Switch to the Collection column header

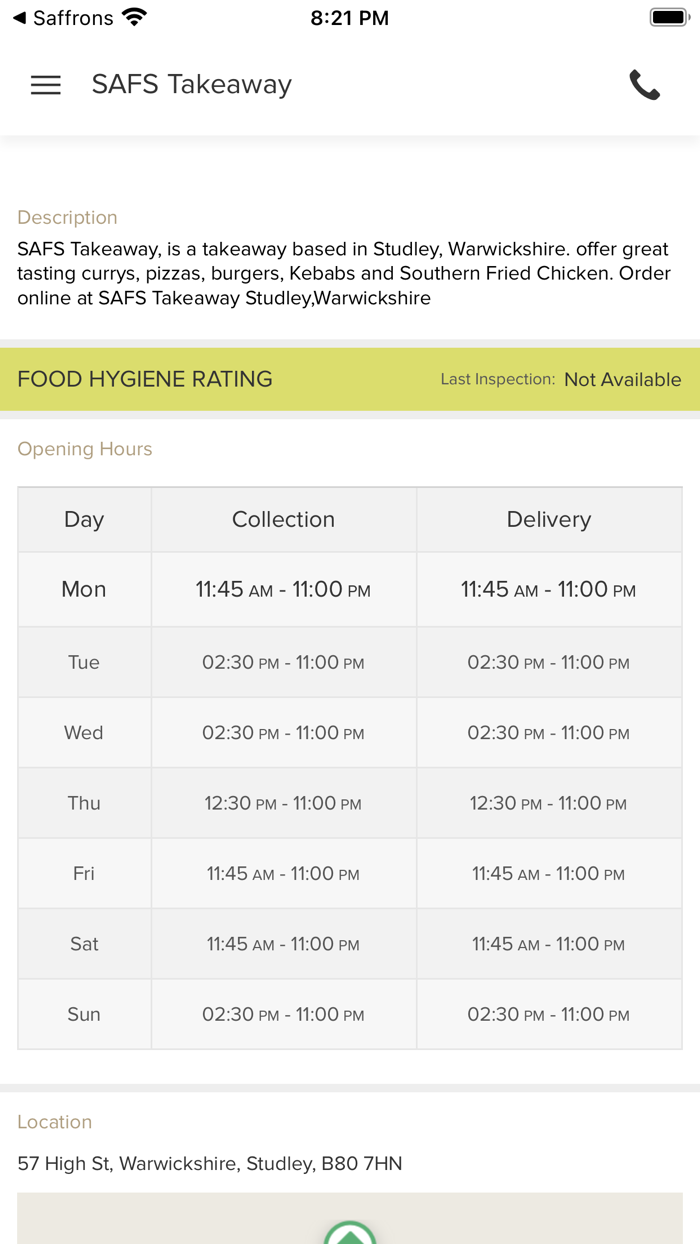[x=283, y=519]
